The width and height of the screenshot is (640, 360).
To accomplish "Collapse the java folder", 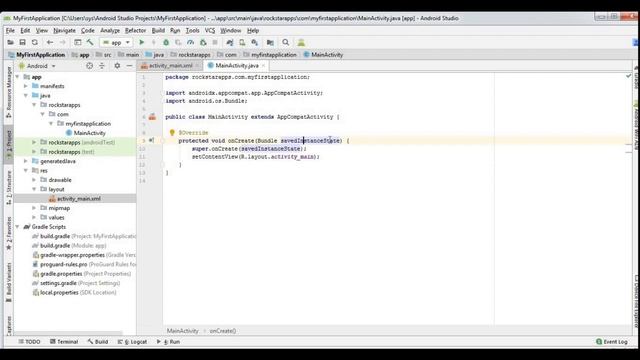I will coord(26,96).
